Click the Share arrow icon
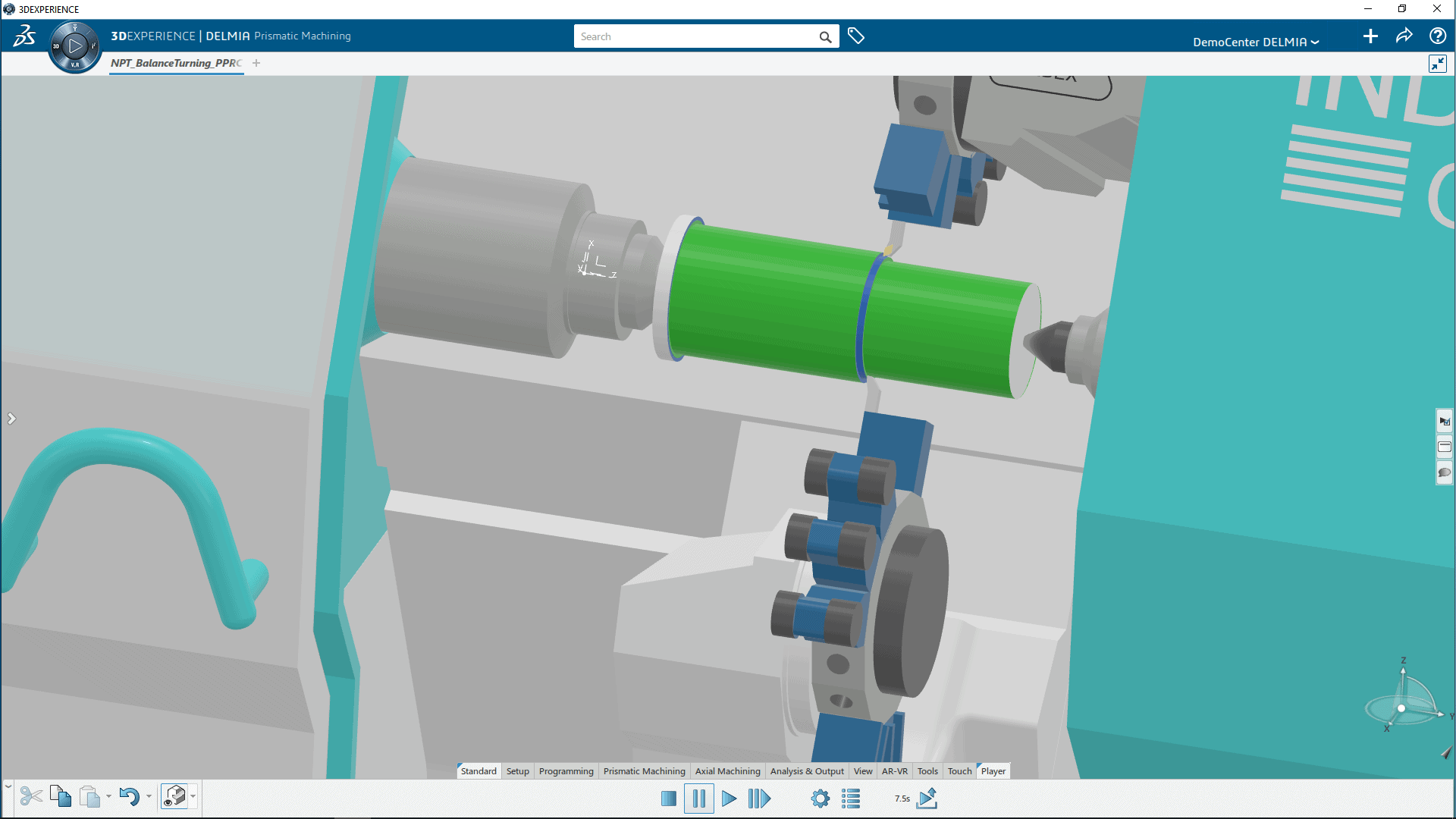 1404,36
